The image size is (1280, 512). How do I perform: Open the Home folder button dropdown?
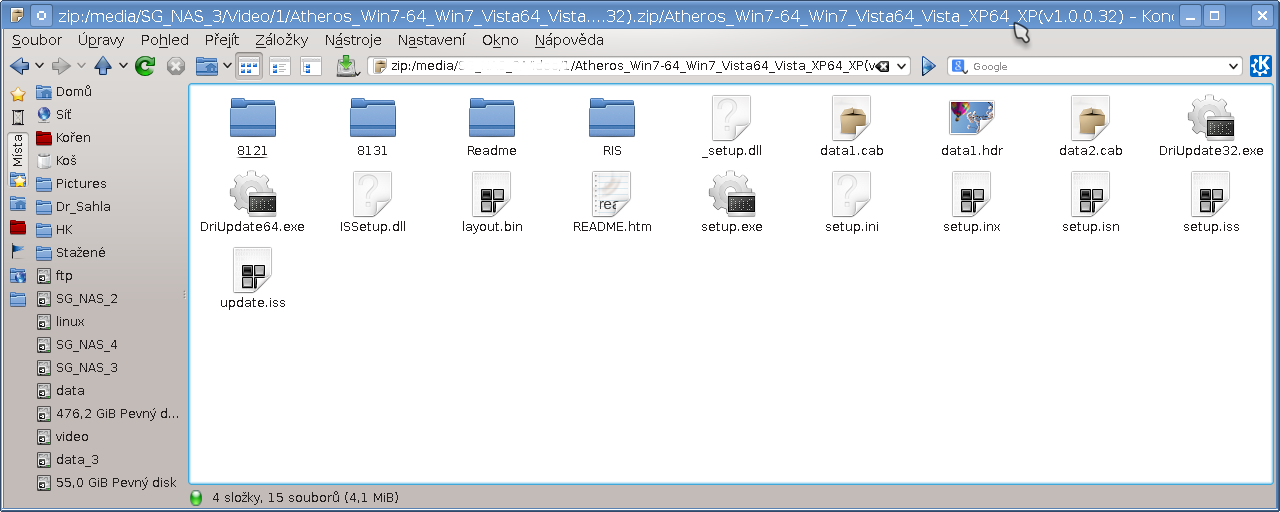click(x=226, y=66)
